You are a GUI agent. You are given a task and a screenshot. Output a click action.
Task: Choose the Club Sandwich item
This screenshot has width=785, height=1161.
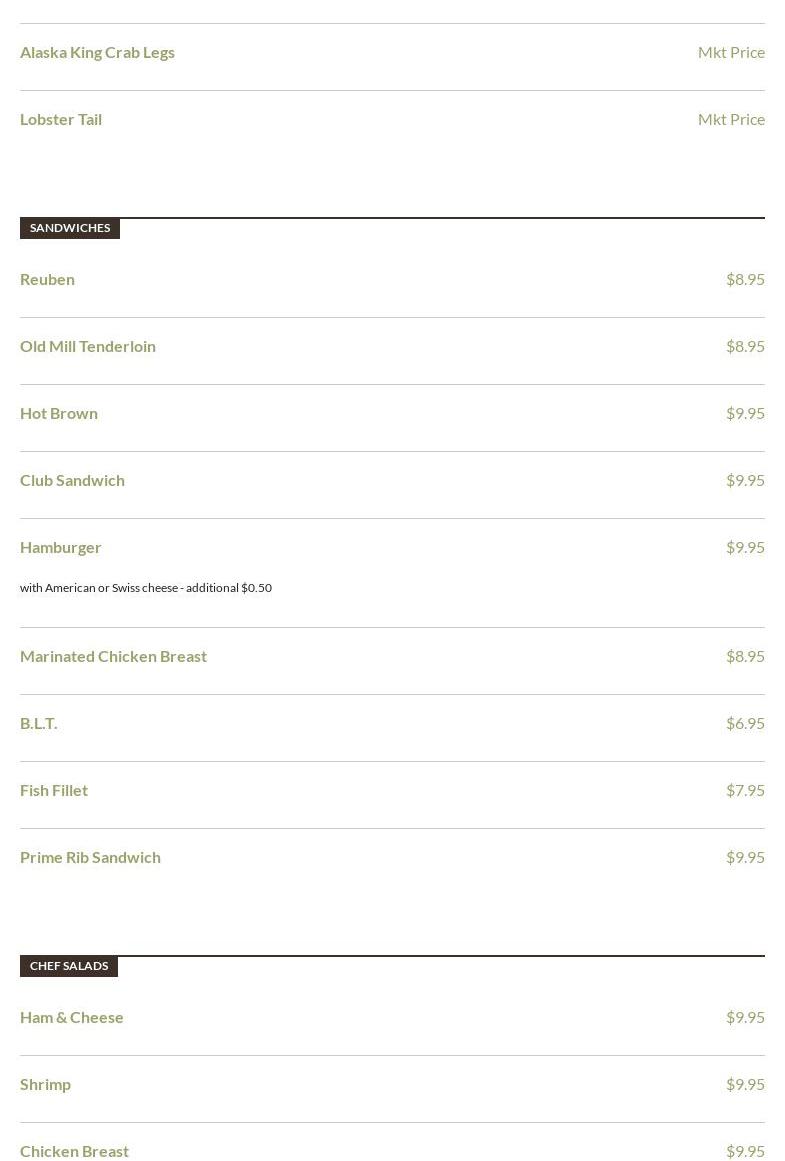(72, 481)
